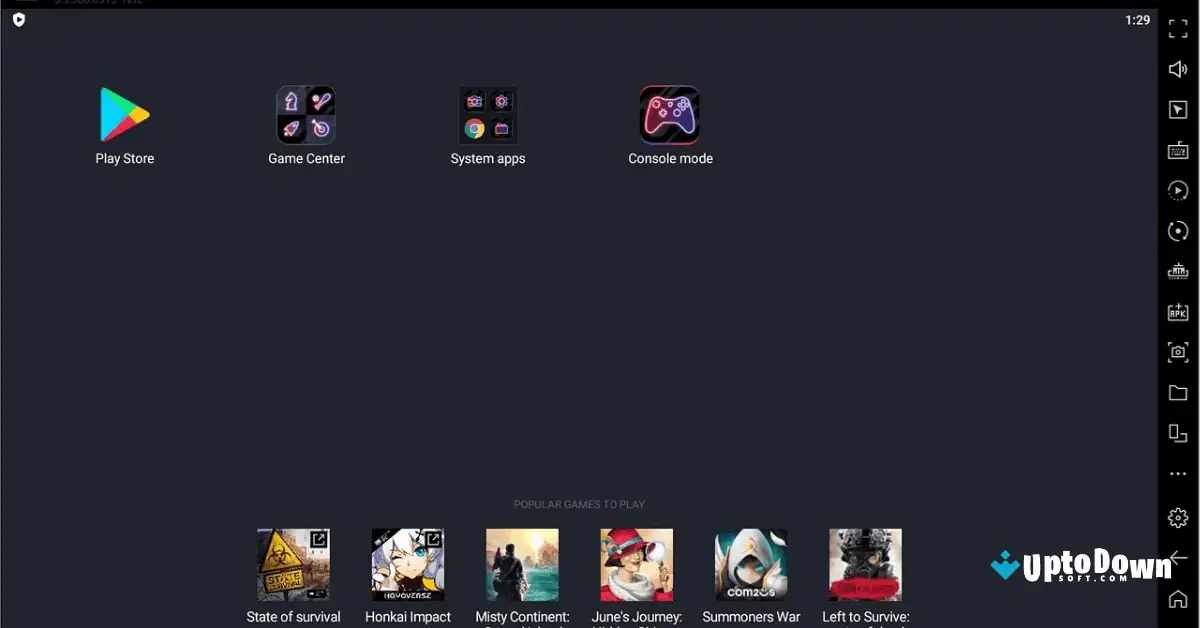Open the shared folder
The width and height of the screenshot is (1200, 628).
point(1178,392)
